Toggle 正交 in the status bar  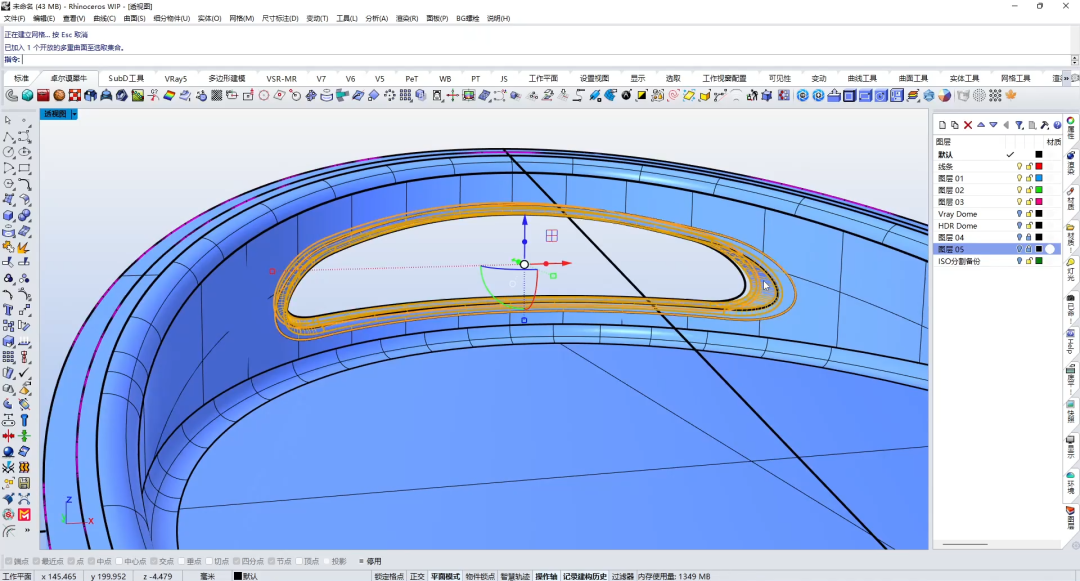[417, 576]
